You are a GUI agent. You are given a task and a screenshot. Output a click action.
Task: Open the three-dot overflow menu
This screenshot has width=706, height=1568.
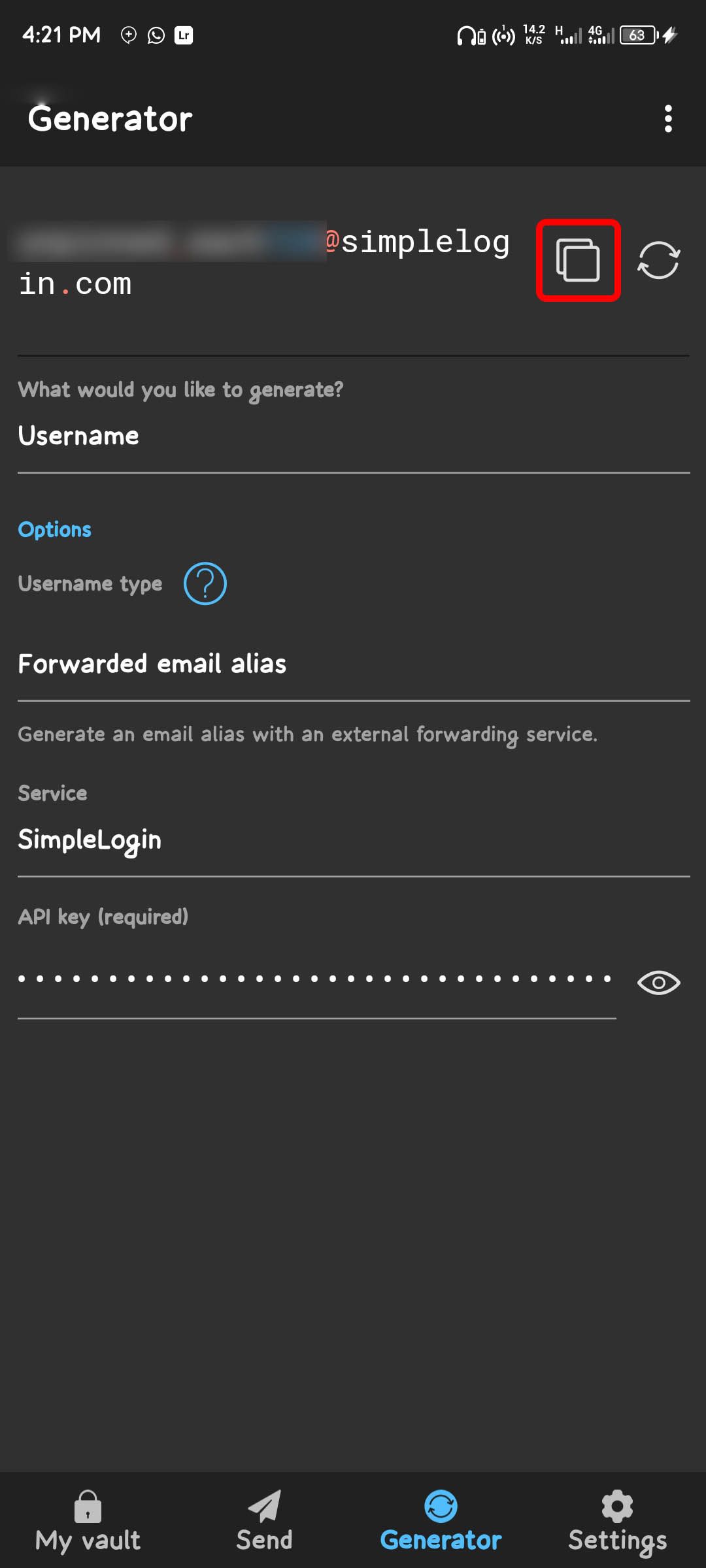pos(667,119)
